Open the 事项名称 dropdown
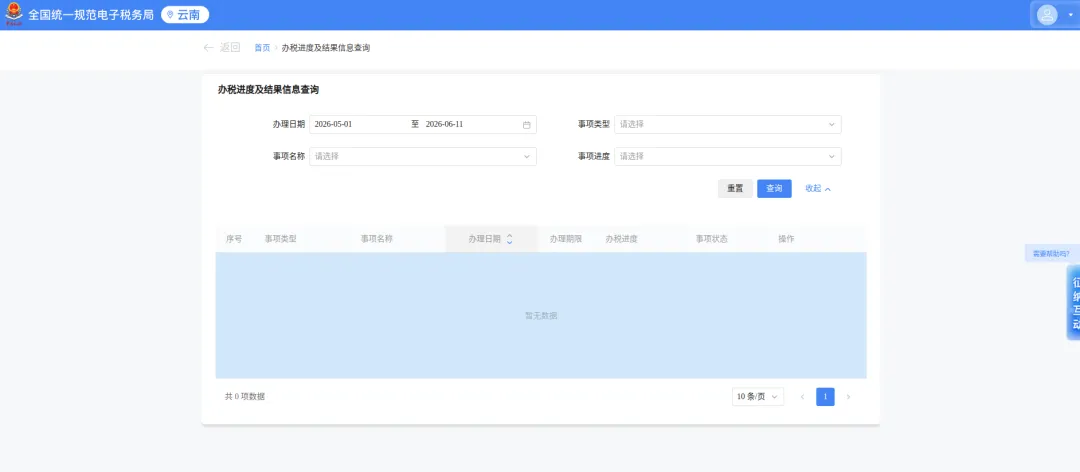 (x=423, y=156)
